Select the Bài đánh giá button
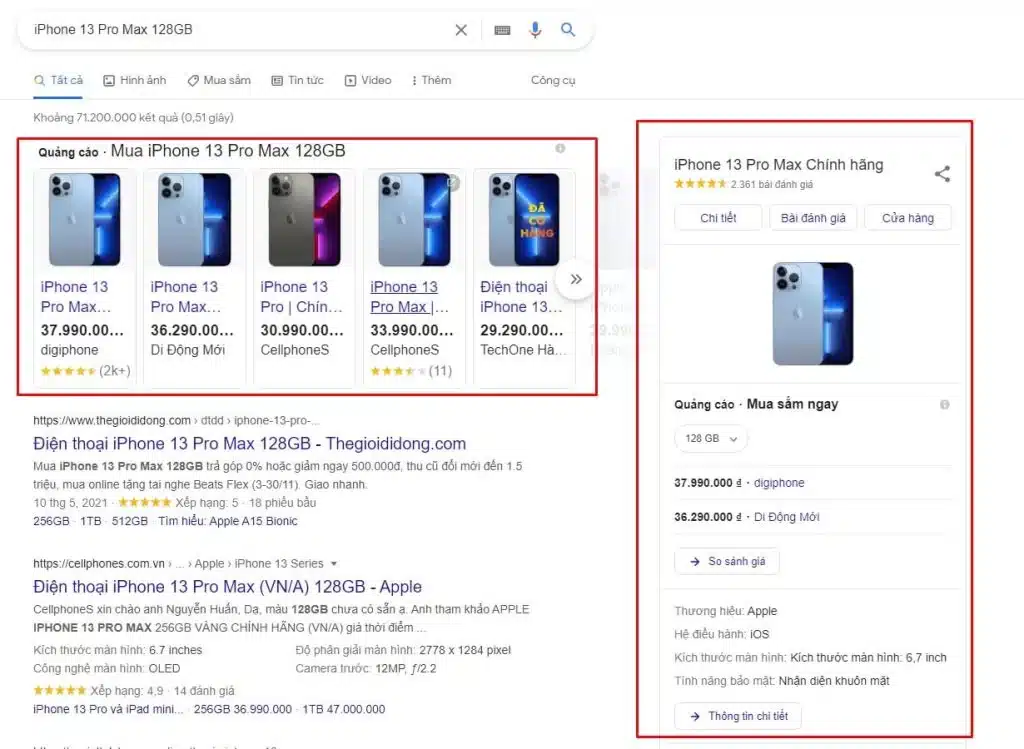 (x=813, y=218)
